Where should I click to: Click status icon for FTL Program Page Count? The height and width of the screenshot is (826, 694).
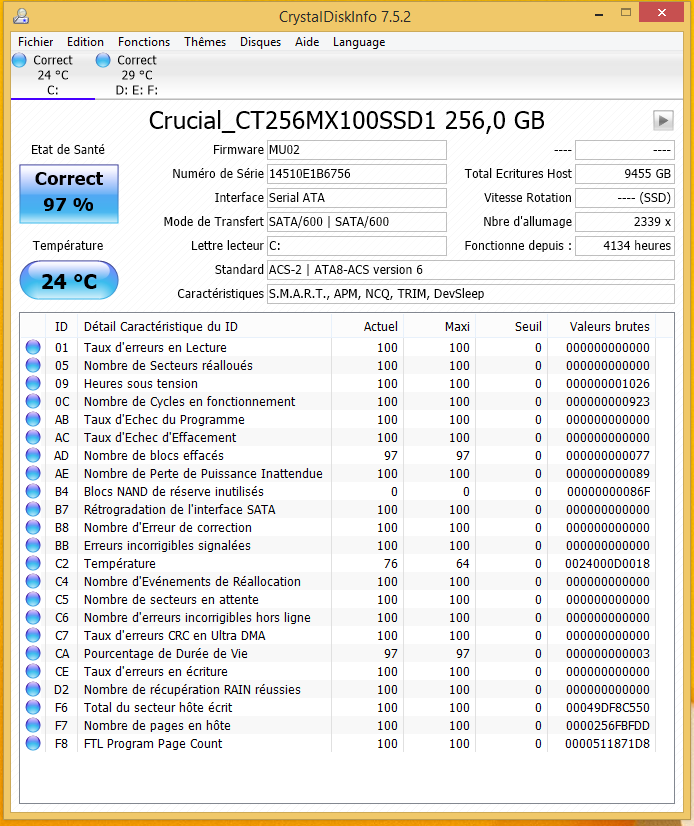[33, 743]
